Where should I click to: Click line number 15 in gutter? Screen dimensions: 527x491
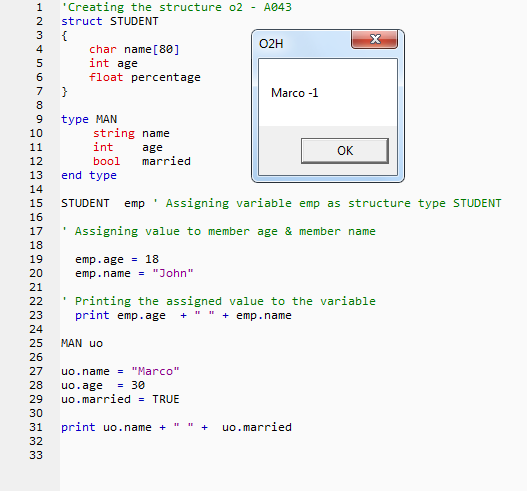click(x=36, y=203)
